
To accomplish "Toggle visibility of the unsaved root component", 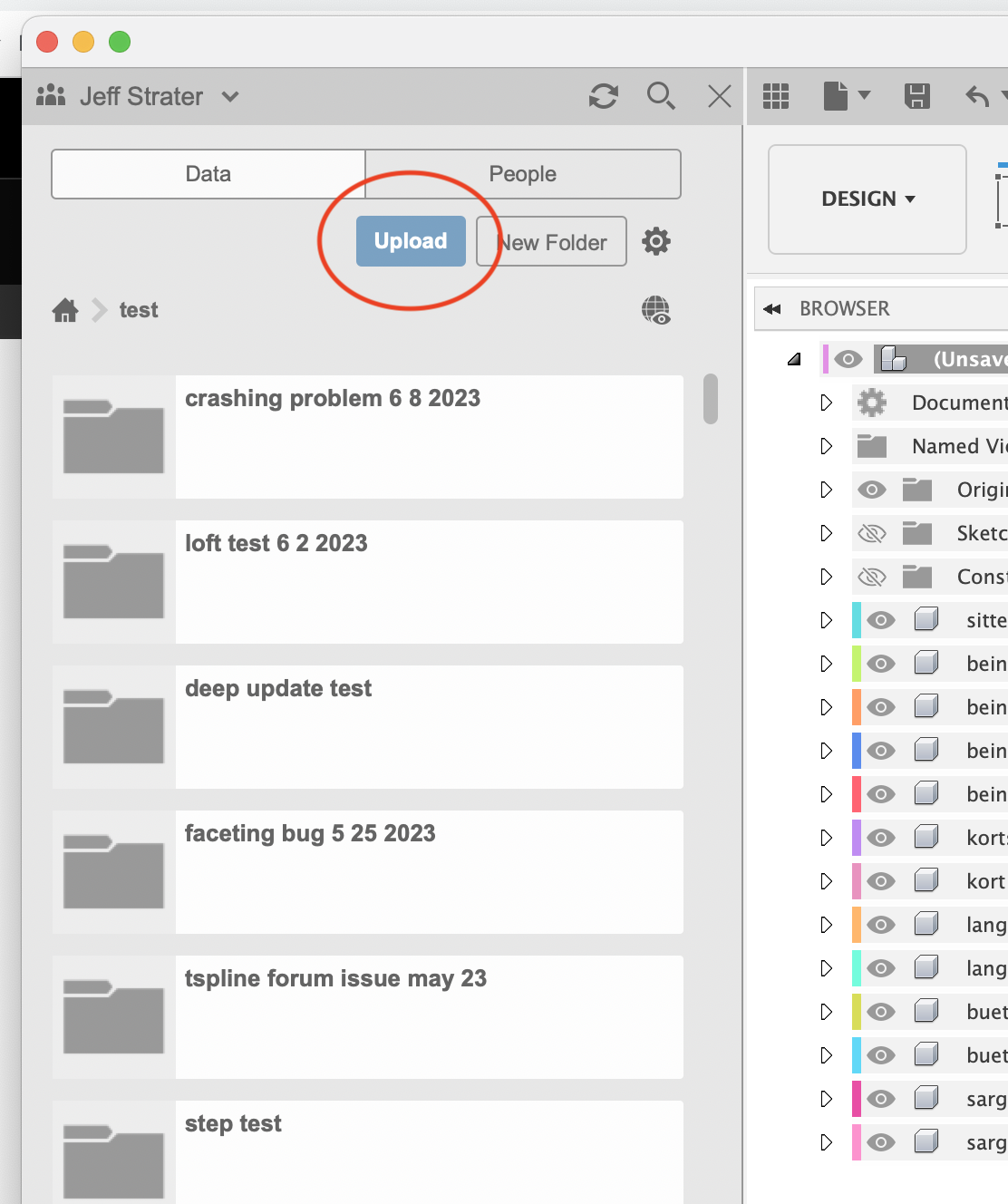I will pyautogui.click(x=846, y=359).
